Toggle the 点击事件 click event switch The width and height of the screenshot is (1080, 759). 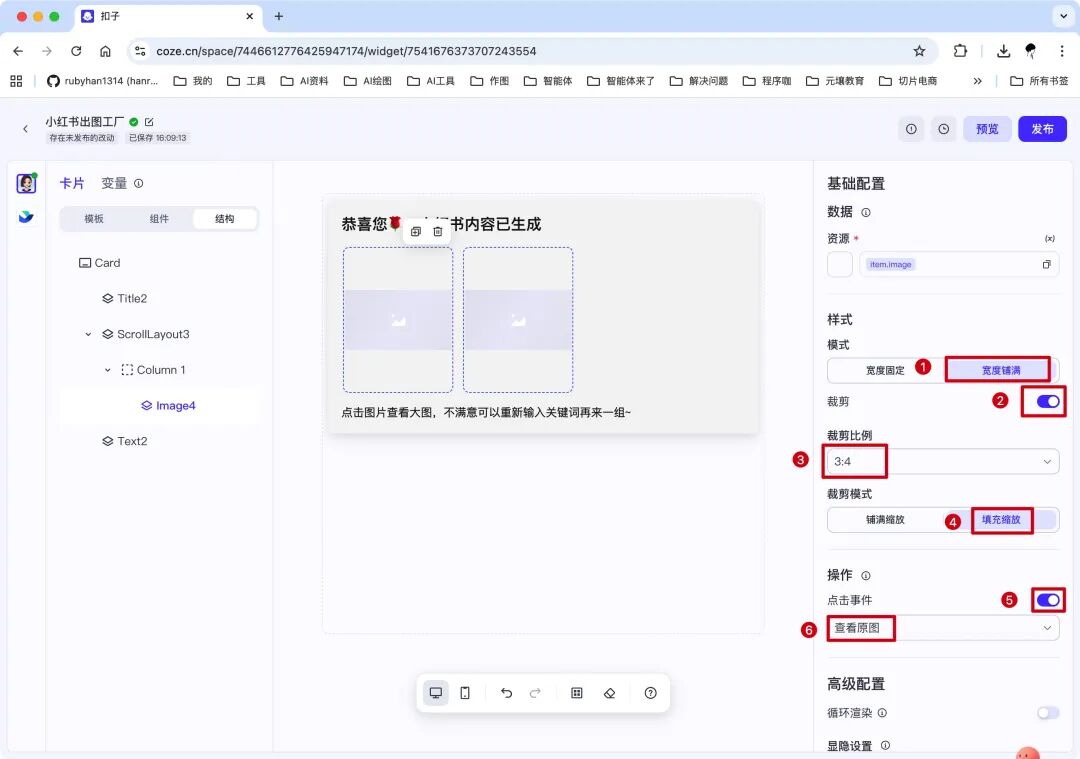(1047, 600)
